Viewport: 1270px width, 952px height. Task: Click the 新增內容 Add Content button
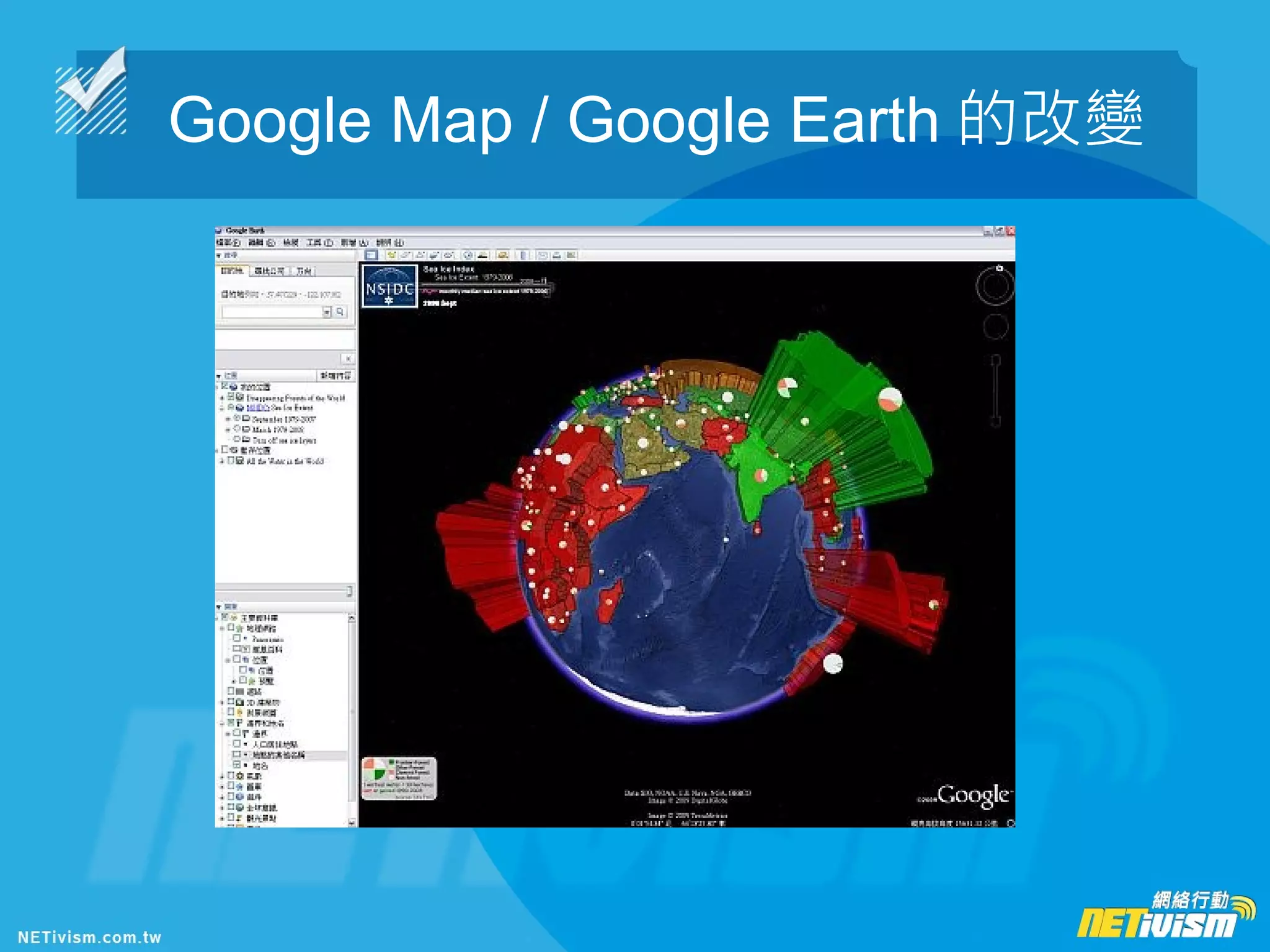tap(335, 376)
